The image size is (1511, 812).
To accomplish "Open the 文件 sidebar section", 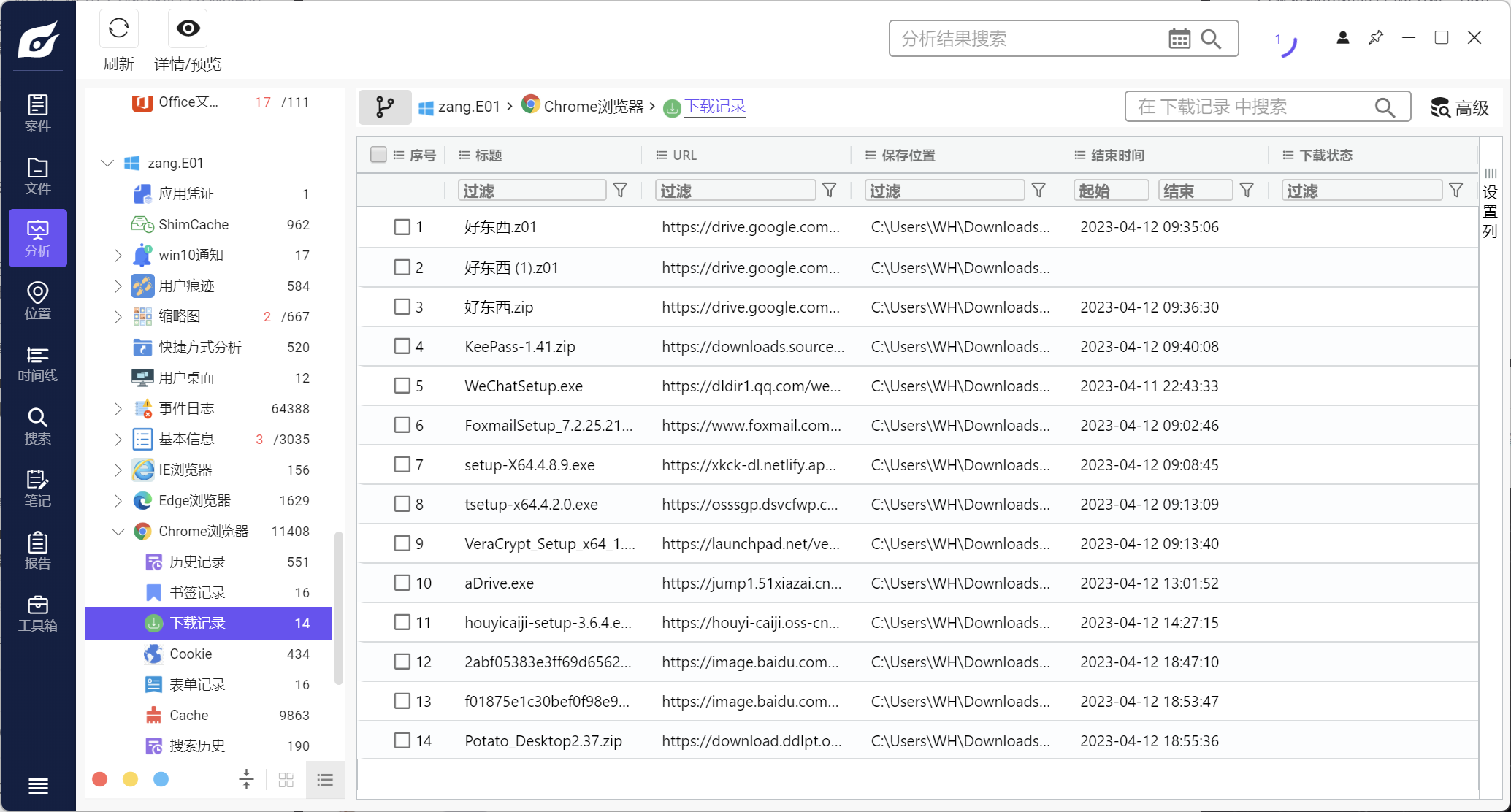I will point(38,176).
